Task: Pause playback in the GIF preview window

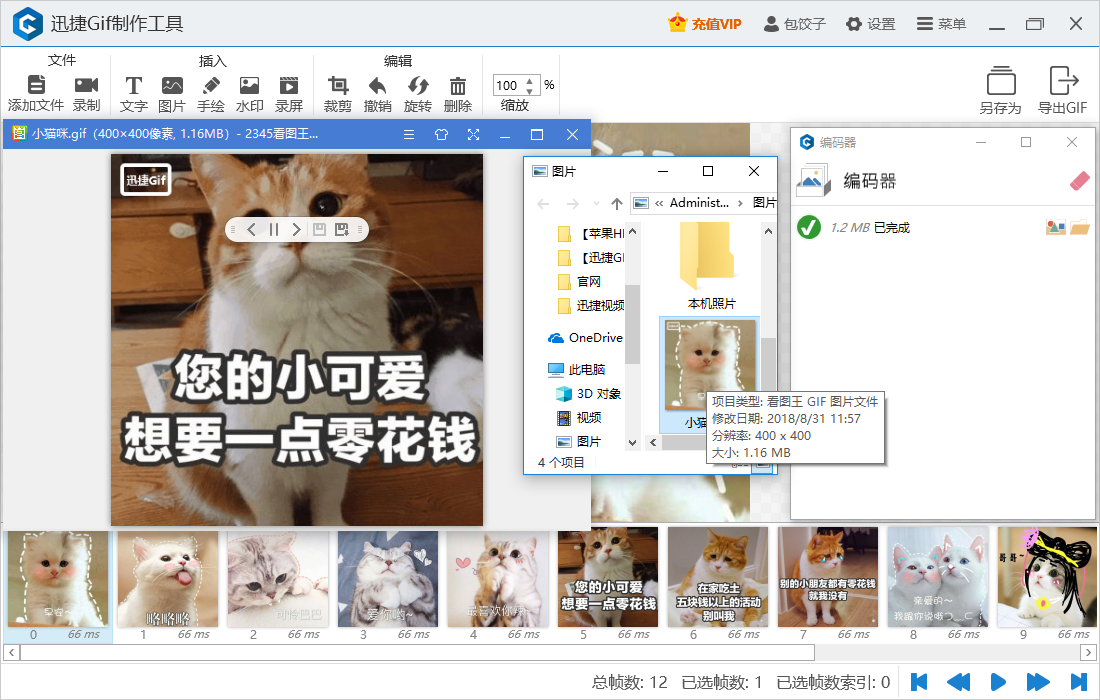Action: [274, 229]
